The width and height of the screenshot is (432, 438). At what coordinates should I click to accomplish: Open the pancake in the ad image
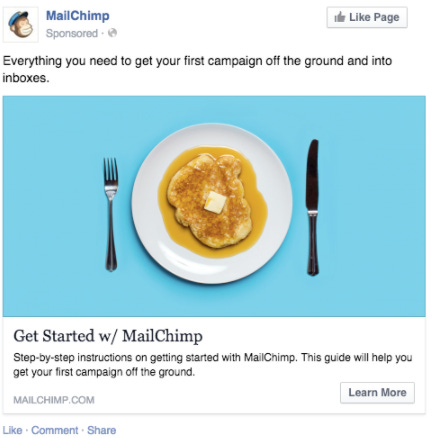tap(209, 201)
